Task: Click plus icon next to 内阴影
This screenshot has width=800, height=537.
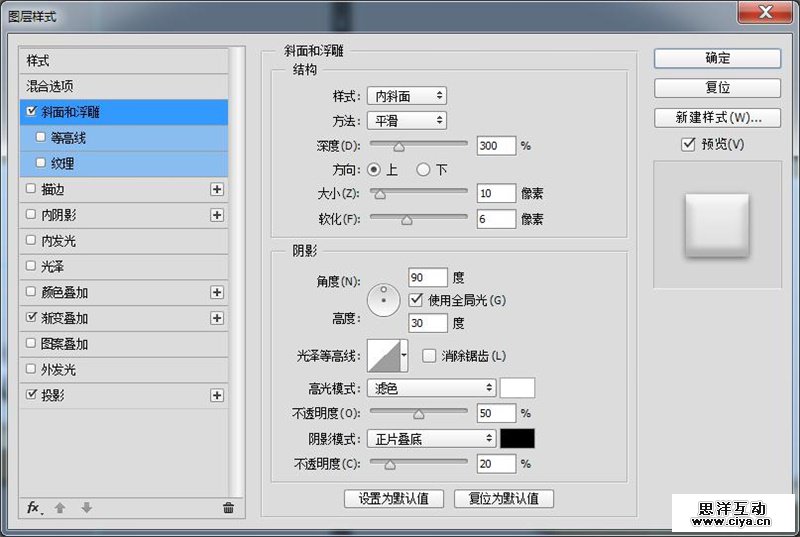Action: tap(217, 215)
